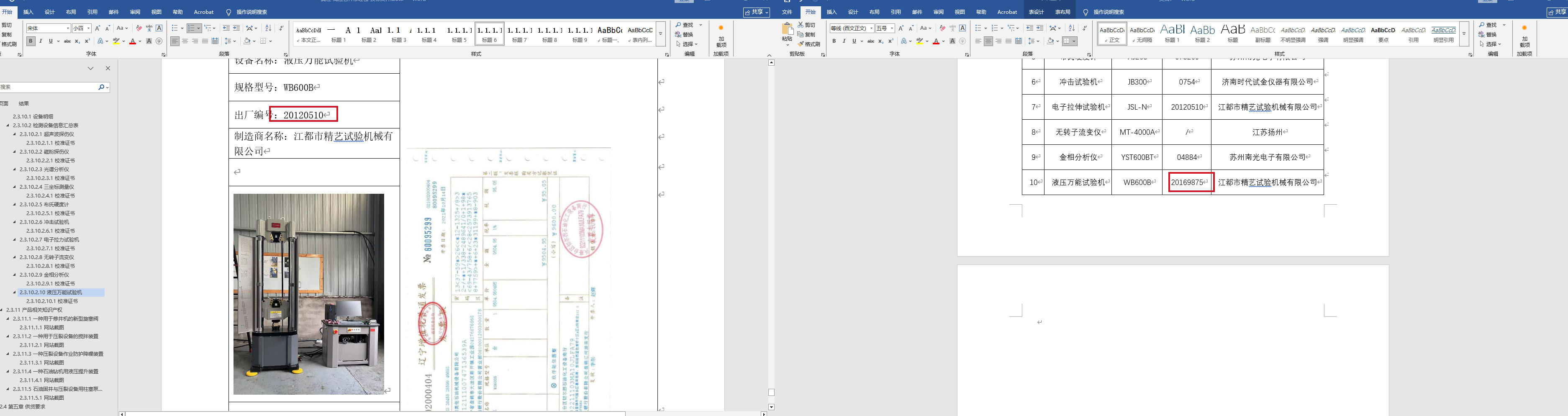Open 文件 tab in right window
This screenshot has height=416, width=1568.
tap(787, 12)
